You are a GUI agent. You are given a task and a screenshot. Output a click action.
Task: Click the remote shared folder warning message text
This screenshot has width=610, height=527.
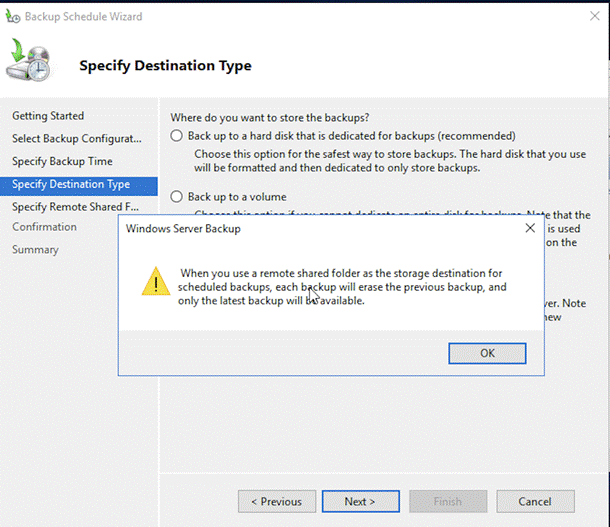(343, 286)
